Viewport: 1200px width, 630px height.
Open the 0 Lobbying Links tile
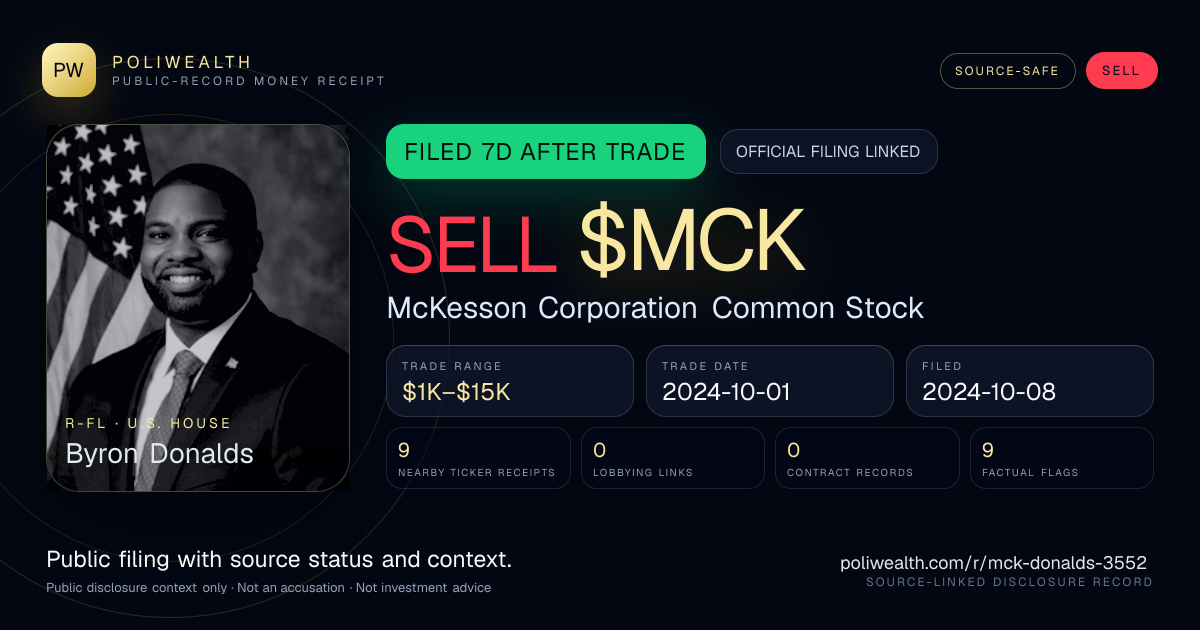pyautogui.click(x=673, y=458)
